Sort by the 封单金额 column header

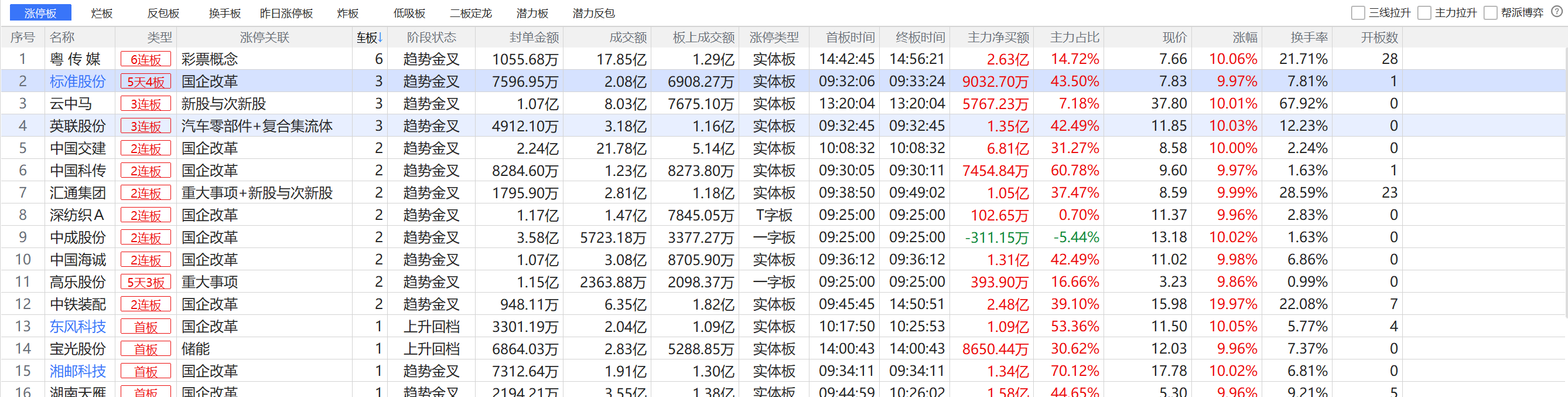tap(533, 38)
